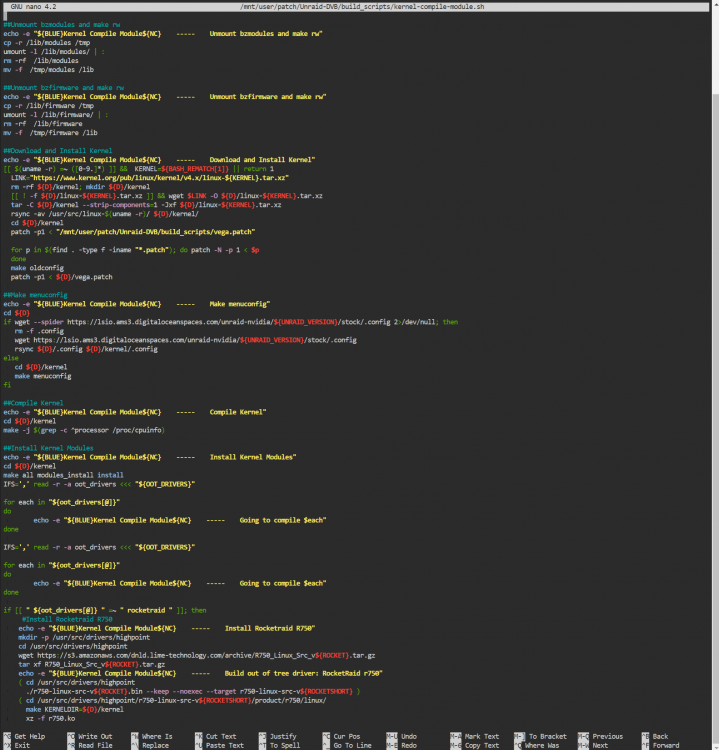The width and height of the screenshot is (719, 750).
Task: Select the Where Was shortcut
Action: (x=537, y=746)
